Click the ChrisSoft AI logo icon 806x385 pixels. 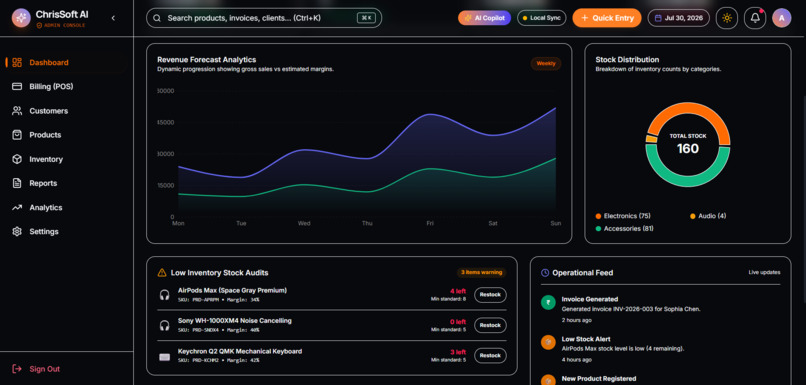[21, 18]
